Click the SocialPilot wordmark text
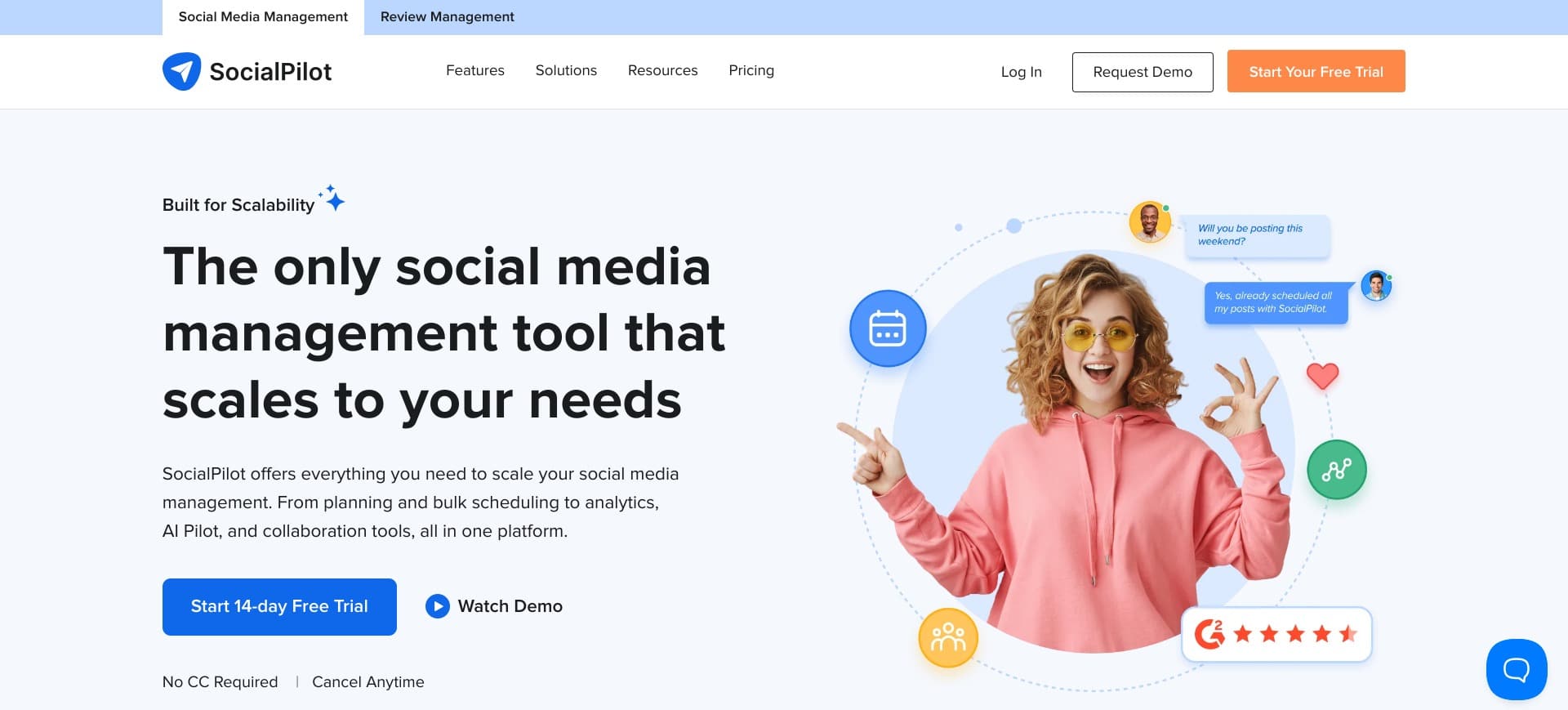The image size is (1568, 710). 270,72
